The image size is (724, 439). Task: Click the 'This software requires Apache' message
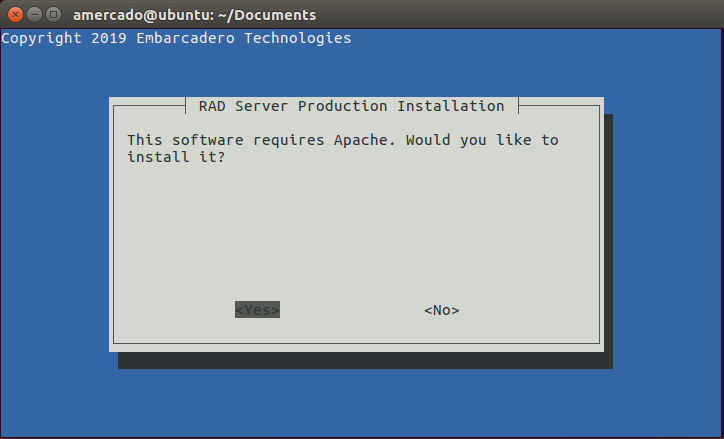343,148
